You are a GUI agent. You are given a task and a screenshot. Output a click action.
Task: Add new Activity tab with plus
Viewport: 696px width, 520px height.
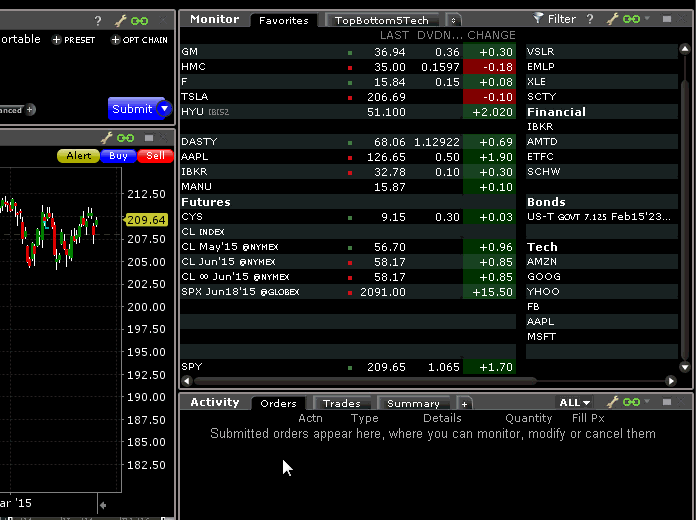click(x=464, y=404)
